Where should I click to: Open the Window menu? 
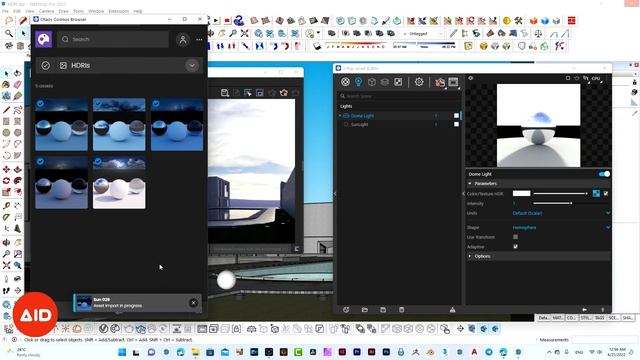(96, 11)
